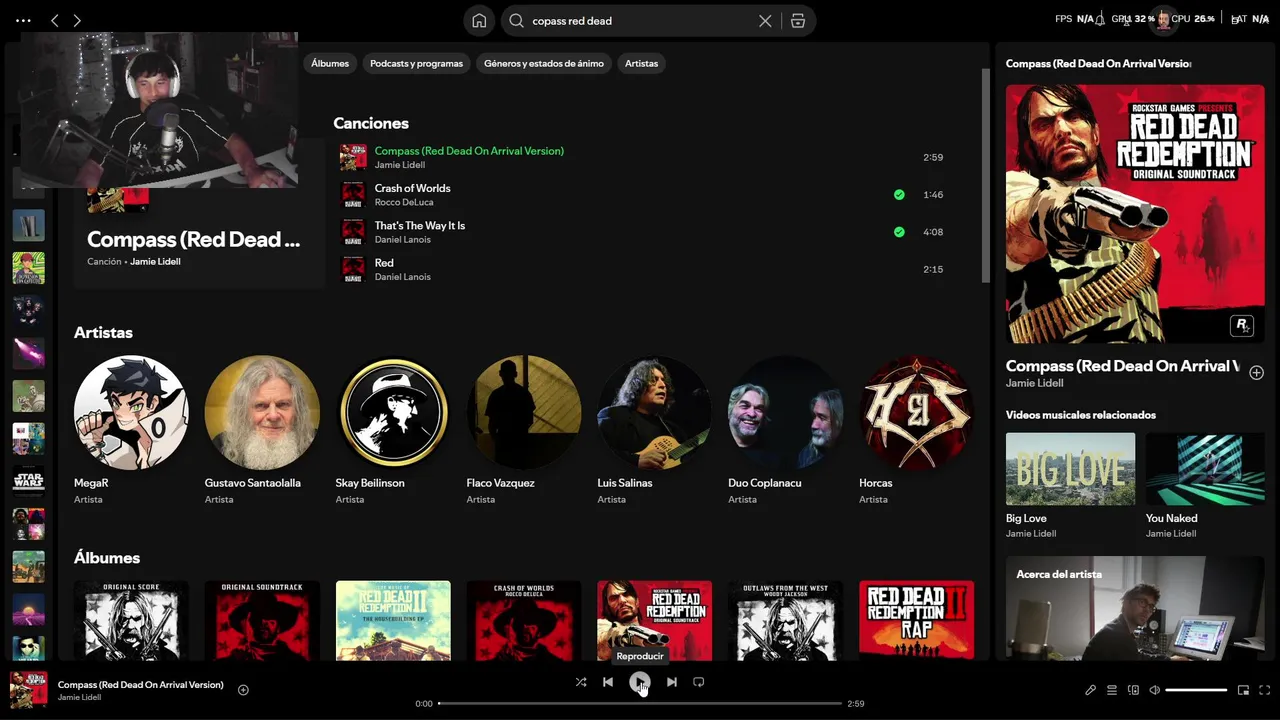The width and height of the screenshot is (1280, 720).
Task: Go forward with the right arrow
Action: pyautogui.click(x=77, y=20)
